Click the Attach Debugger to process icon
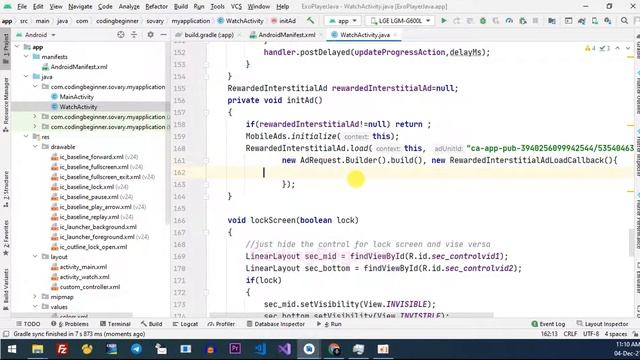This screenshot has width=640, height=360. [x=523, y=20]
